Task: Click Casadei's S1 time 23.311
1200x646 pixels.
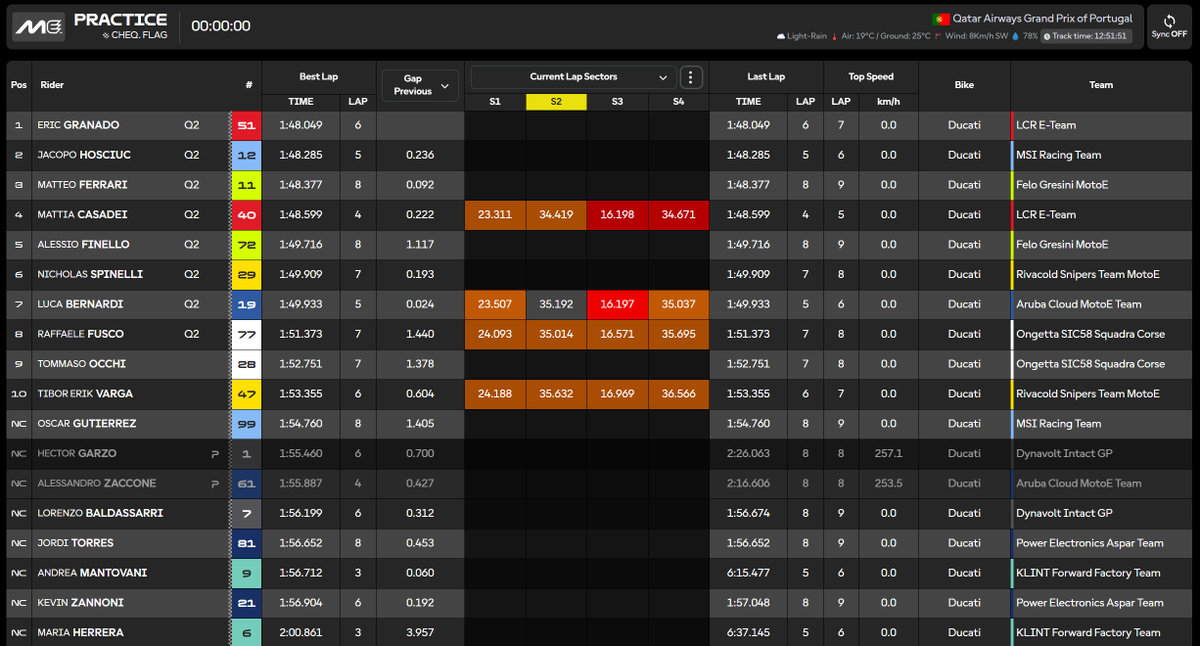Action: [495, 214]
